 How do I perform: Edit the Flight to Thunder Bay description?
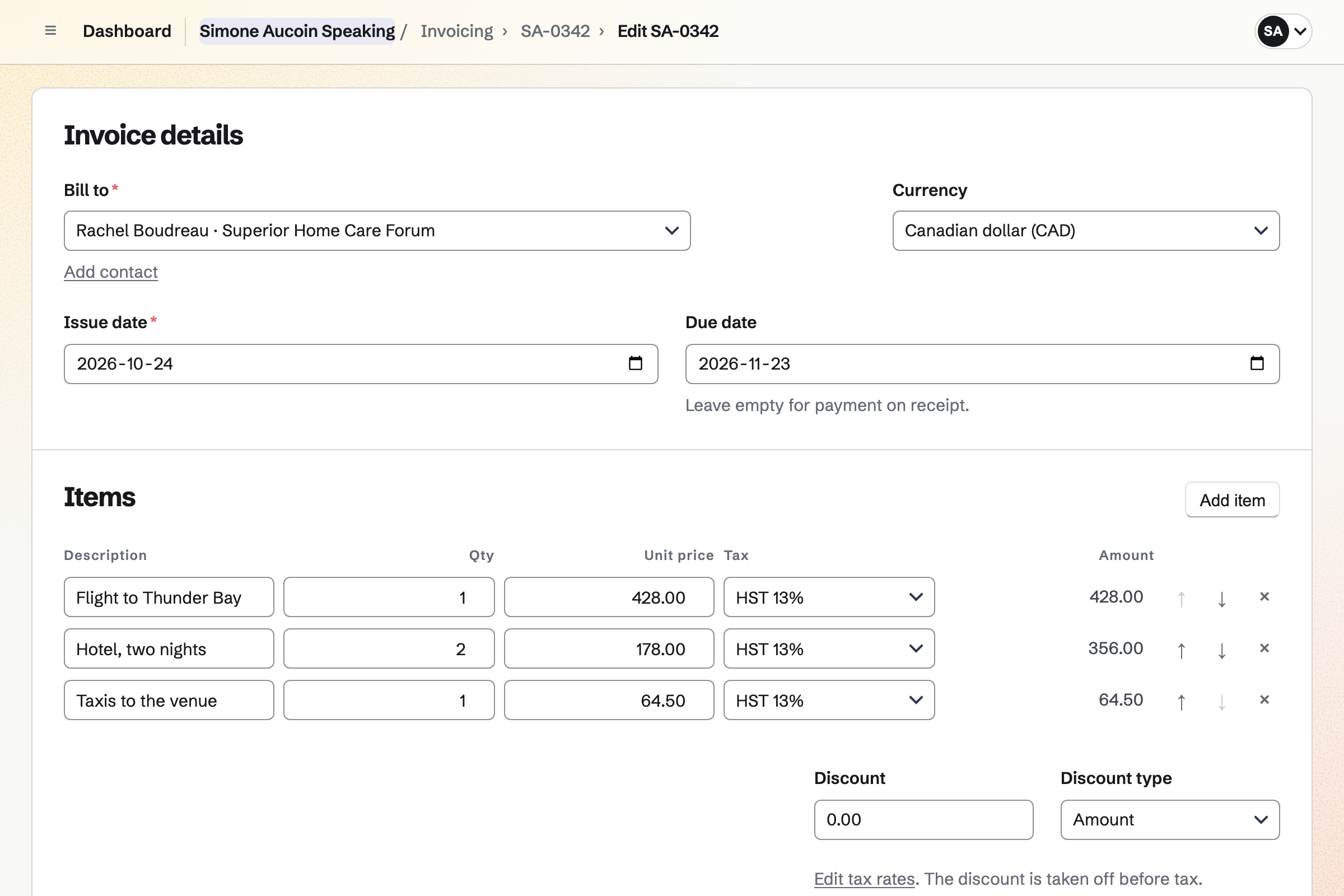pyautogui.click(x=169, y=597)
